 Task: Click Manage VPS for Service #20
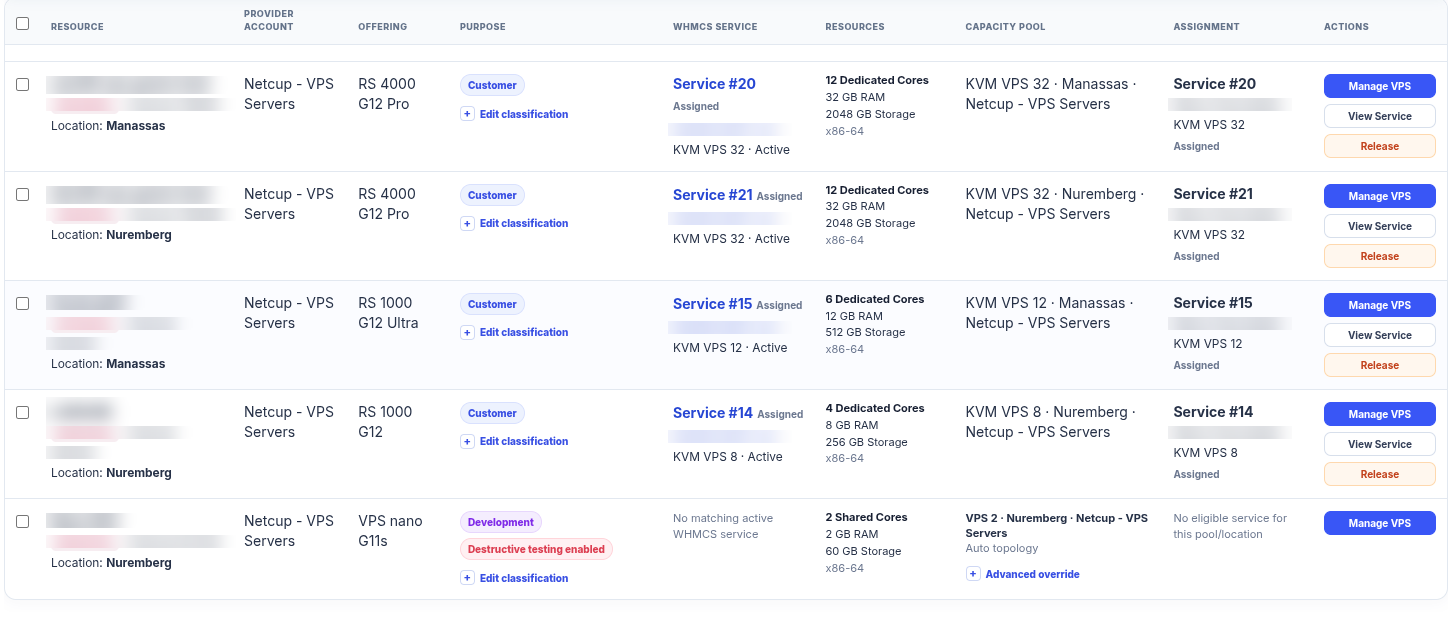tap(1379, 86)
